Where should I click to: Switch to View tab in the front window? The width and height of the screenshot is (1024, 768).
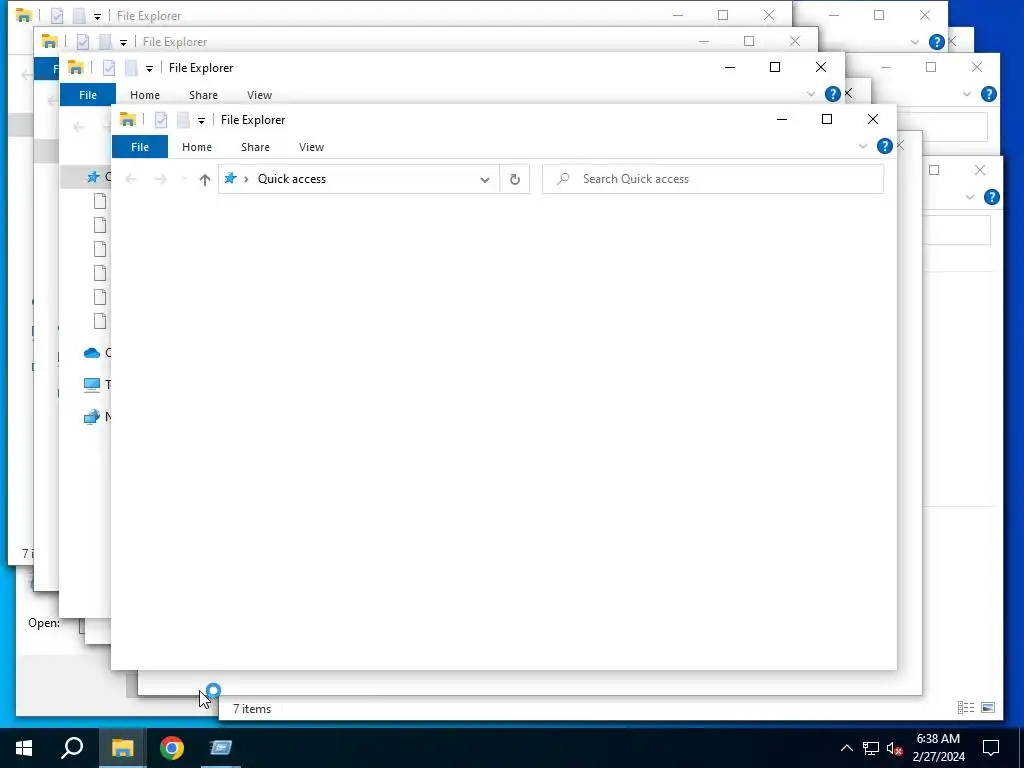(312, 147)
